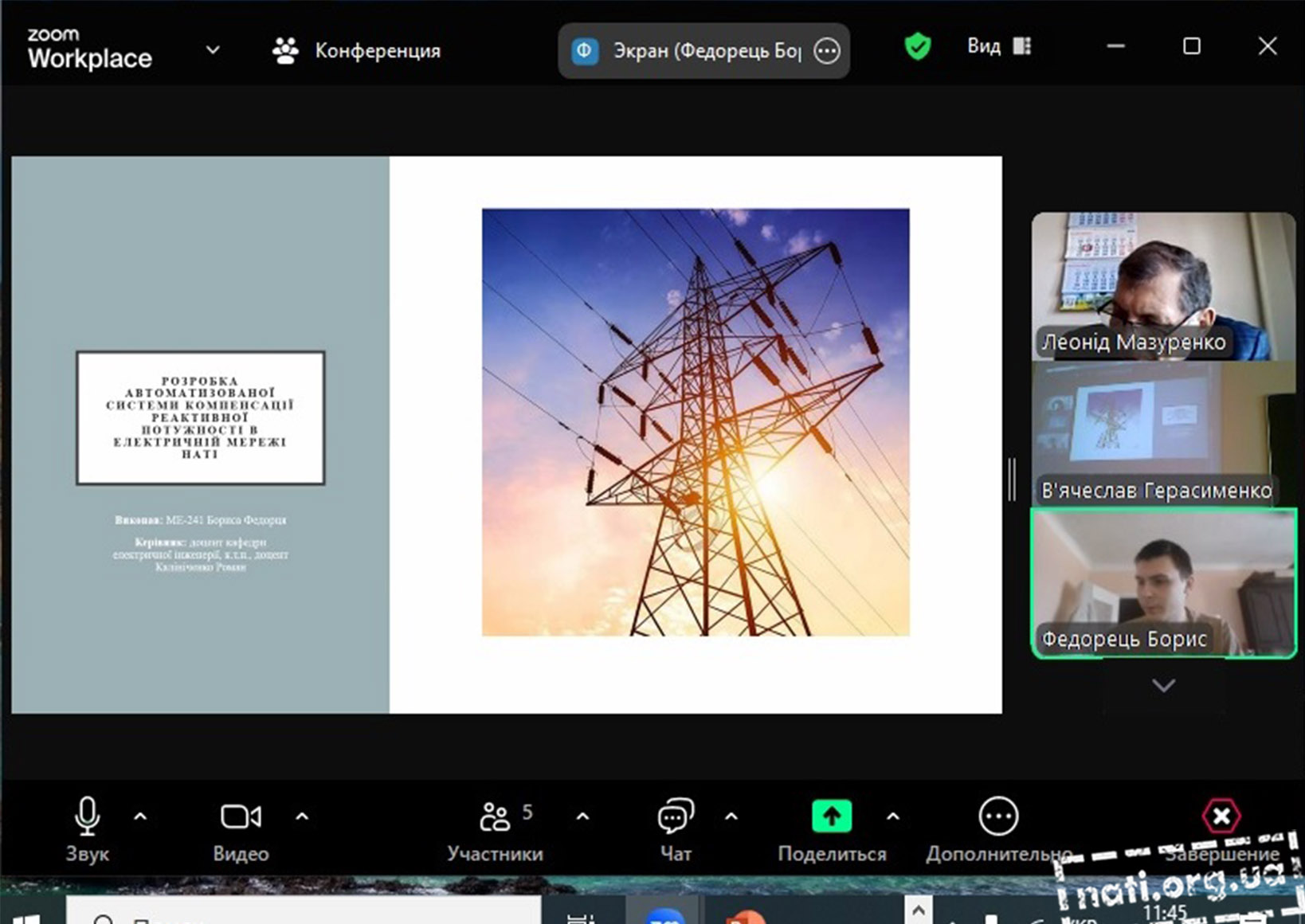
Task: Select Федорець Борис video thumbnail
Action: [1162, 583]
